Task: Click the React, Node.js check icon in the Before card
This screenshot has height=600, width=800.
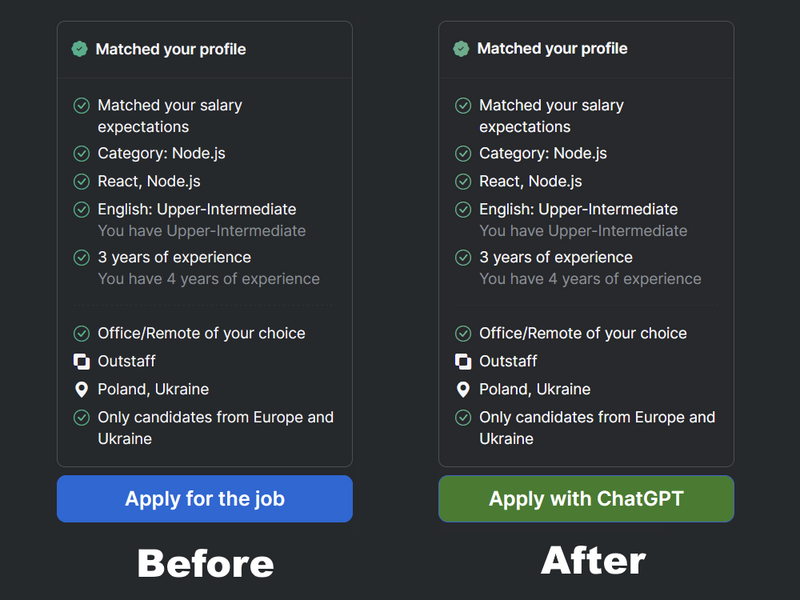Action: (x=81, y=181)
